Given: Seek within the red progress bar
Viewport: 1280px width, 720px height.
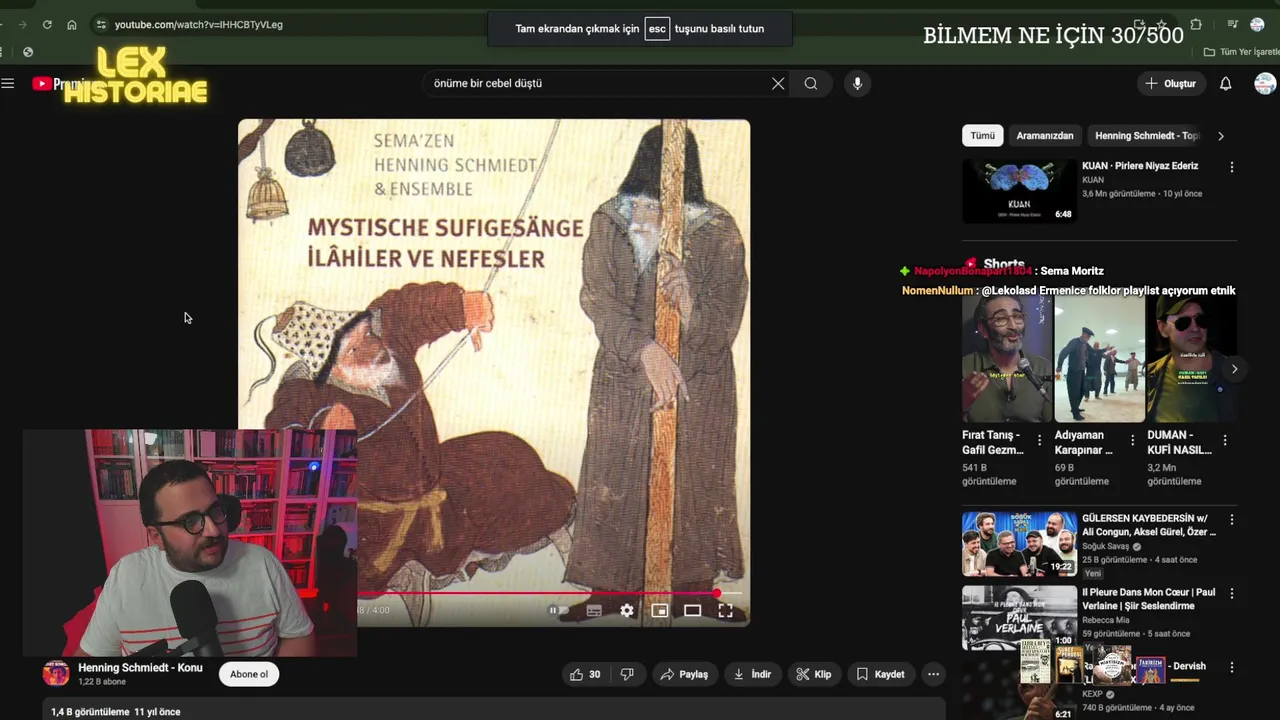Looking at the screenshot, I should click(540, 594).
